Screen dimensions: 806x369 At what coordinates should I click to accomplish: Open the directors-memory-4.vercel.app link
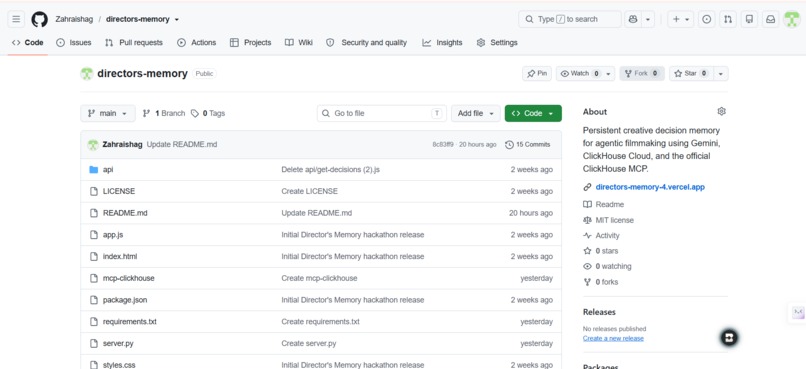(x=650, y=187)
